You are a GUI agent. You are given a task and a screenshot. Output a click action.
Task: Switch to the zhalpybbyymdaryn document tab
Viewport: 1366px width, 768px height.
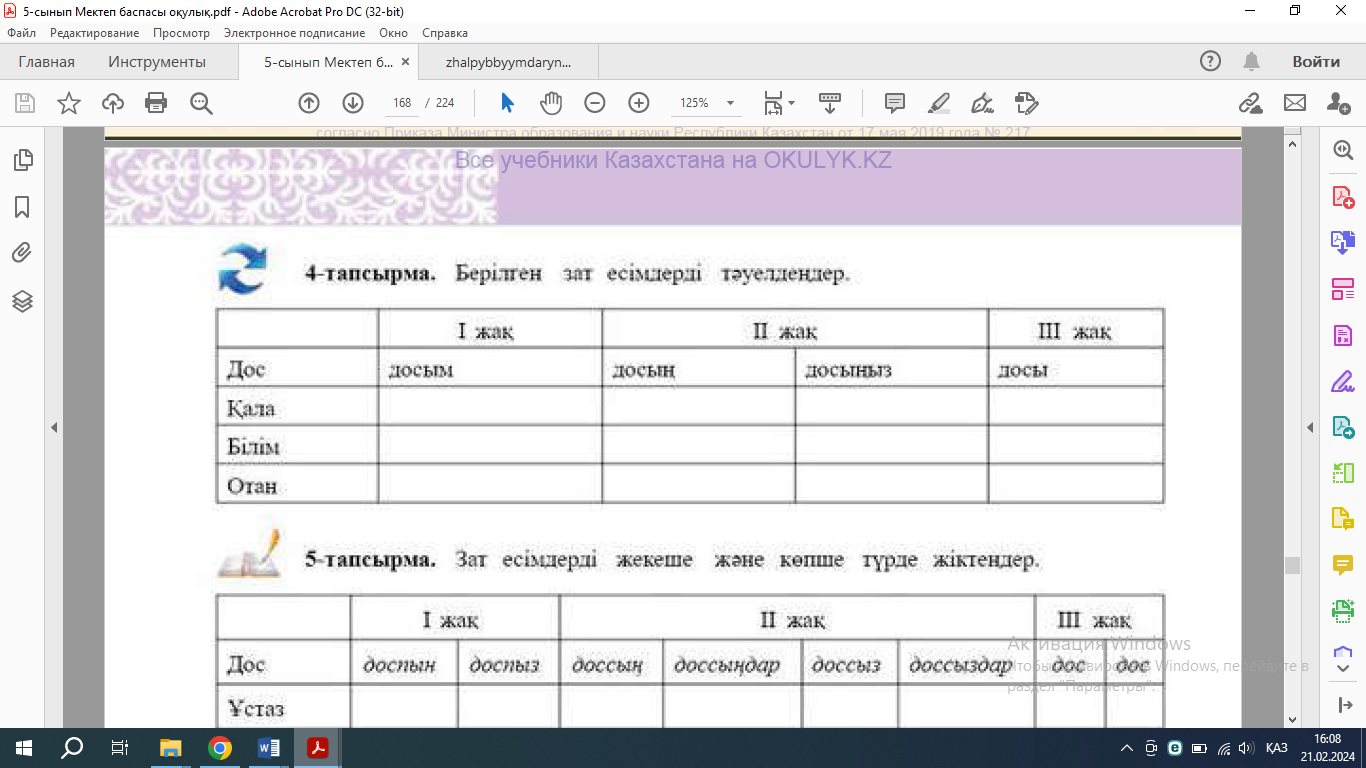pos(508,62)
